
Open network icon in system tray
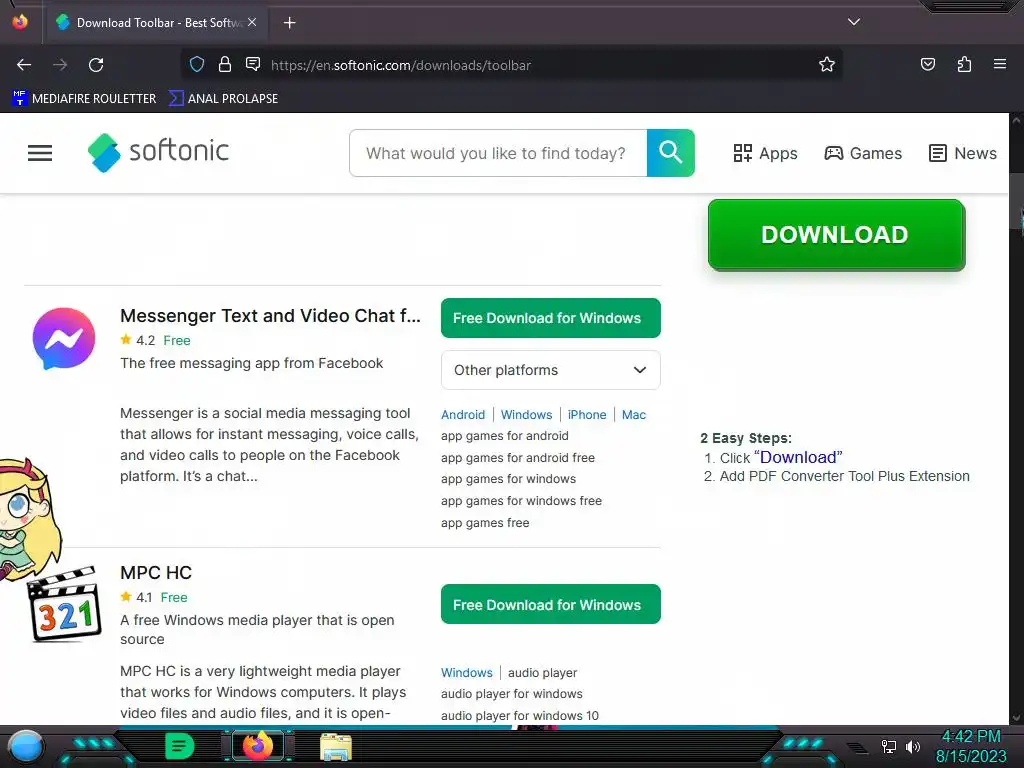click(x=888, y=746)
